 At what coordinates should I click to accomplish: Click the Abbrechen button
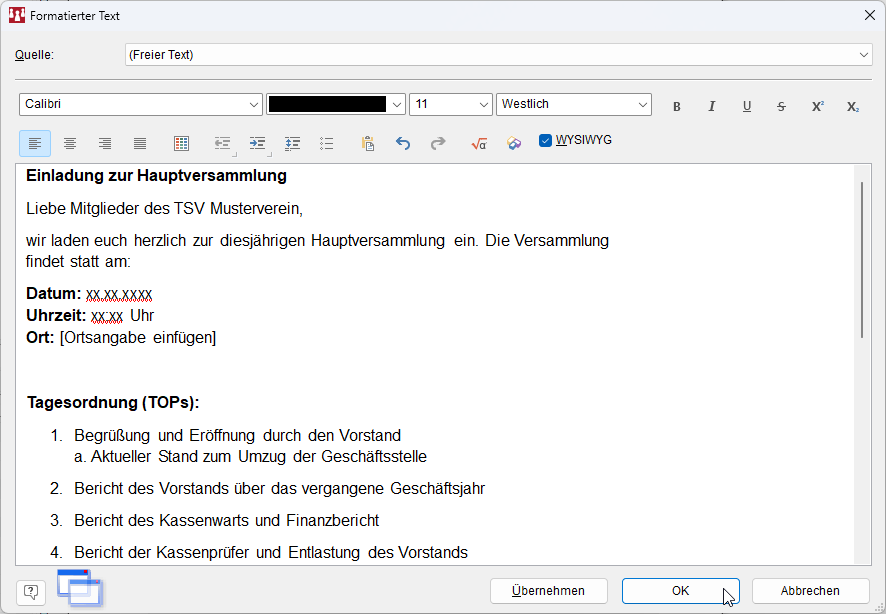pos(810,591)
